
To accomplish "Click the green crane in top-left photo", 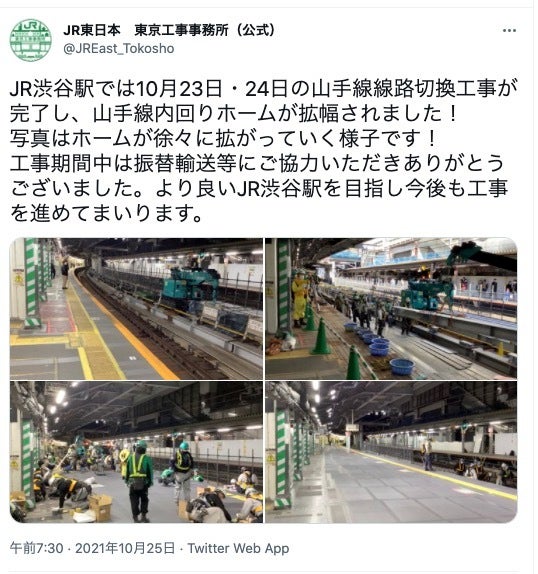I will click(x=190, y=284).
